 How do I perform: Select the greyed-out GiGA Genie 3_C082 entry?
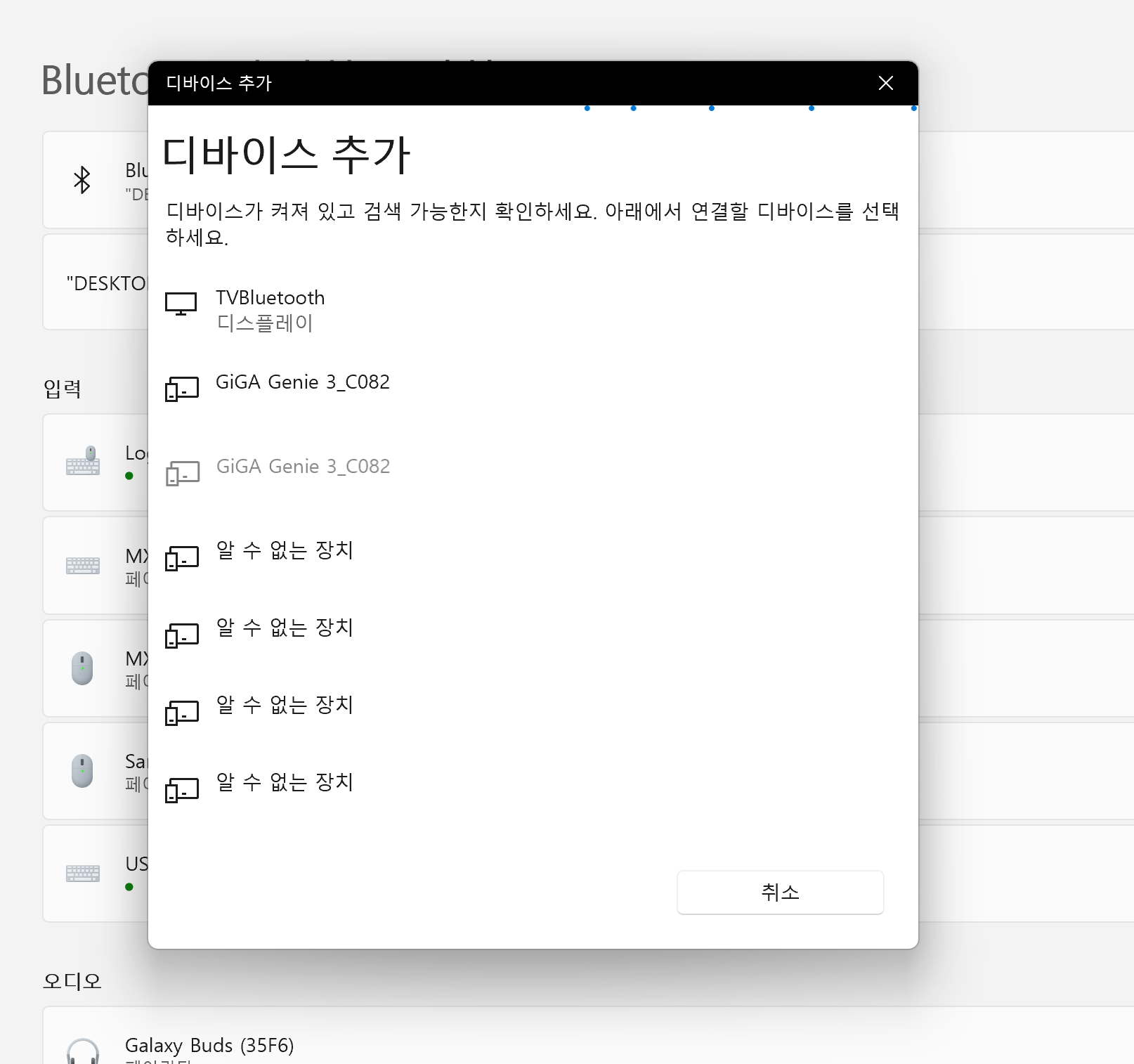tap(533, 473)
